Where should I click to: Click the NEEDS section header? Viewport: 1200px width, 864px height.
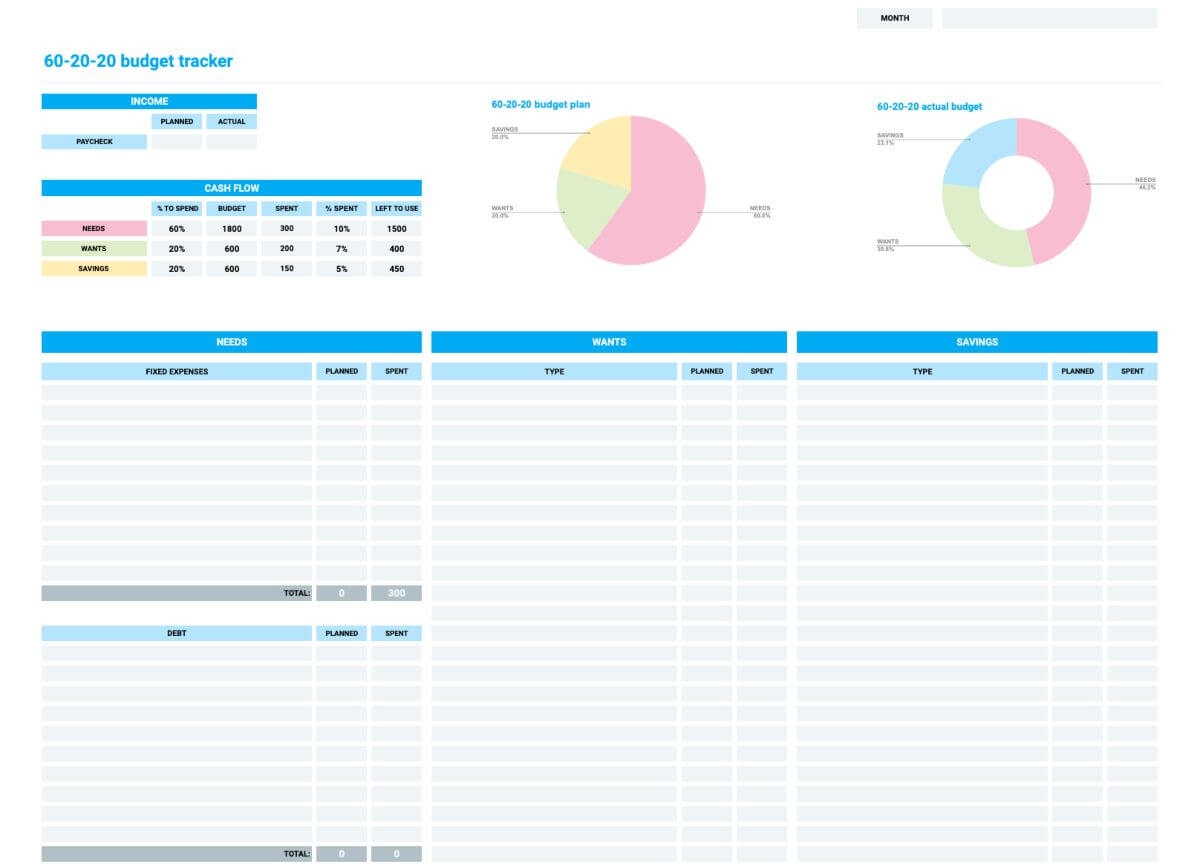coord(231,341)
